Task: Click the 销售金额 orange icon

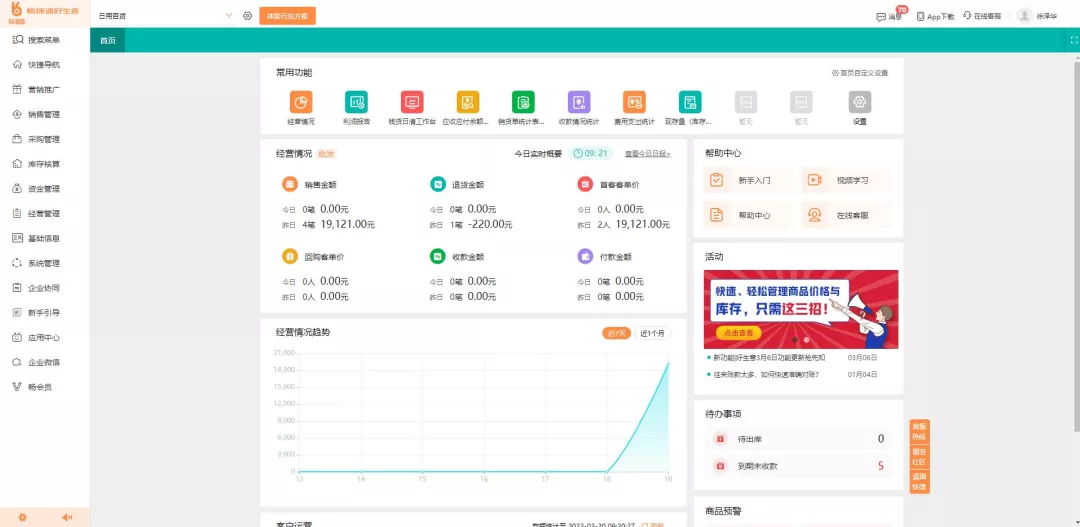Action: pyautogui.click(x=289, y=184)
